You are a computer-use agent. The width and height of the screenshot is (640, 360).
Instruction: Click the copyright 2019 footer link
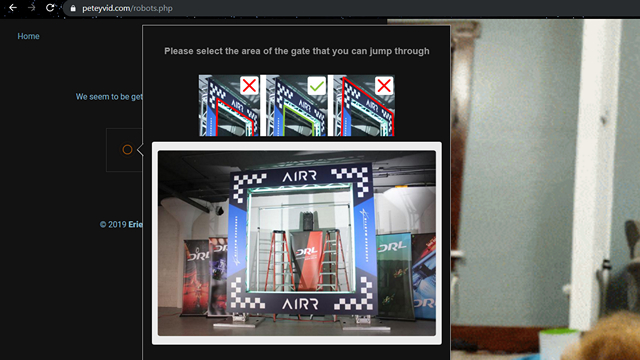click(x=121, y=224)
